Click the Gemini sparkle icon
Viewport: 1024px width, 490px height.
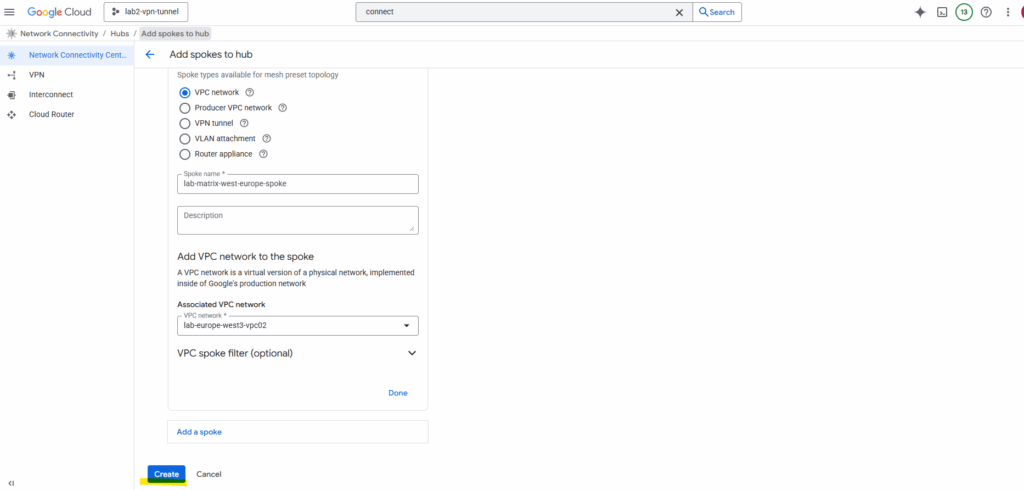coord(920,12)
